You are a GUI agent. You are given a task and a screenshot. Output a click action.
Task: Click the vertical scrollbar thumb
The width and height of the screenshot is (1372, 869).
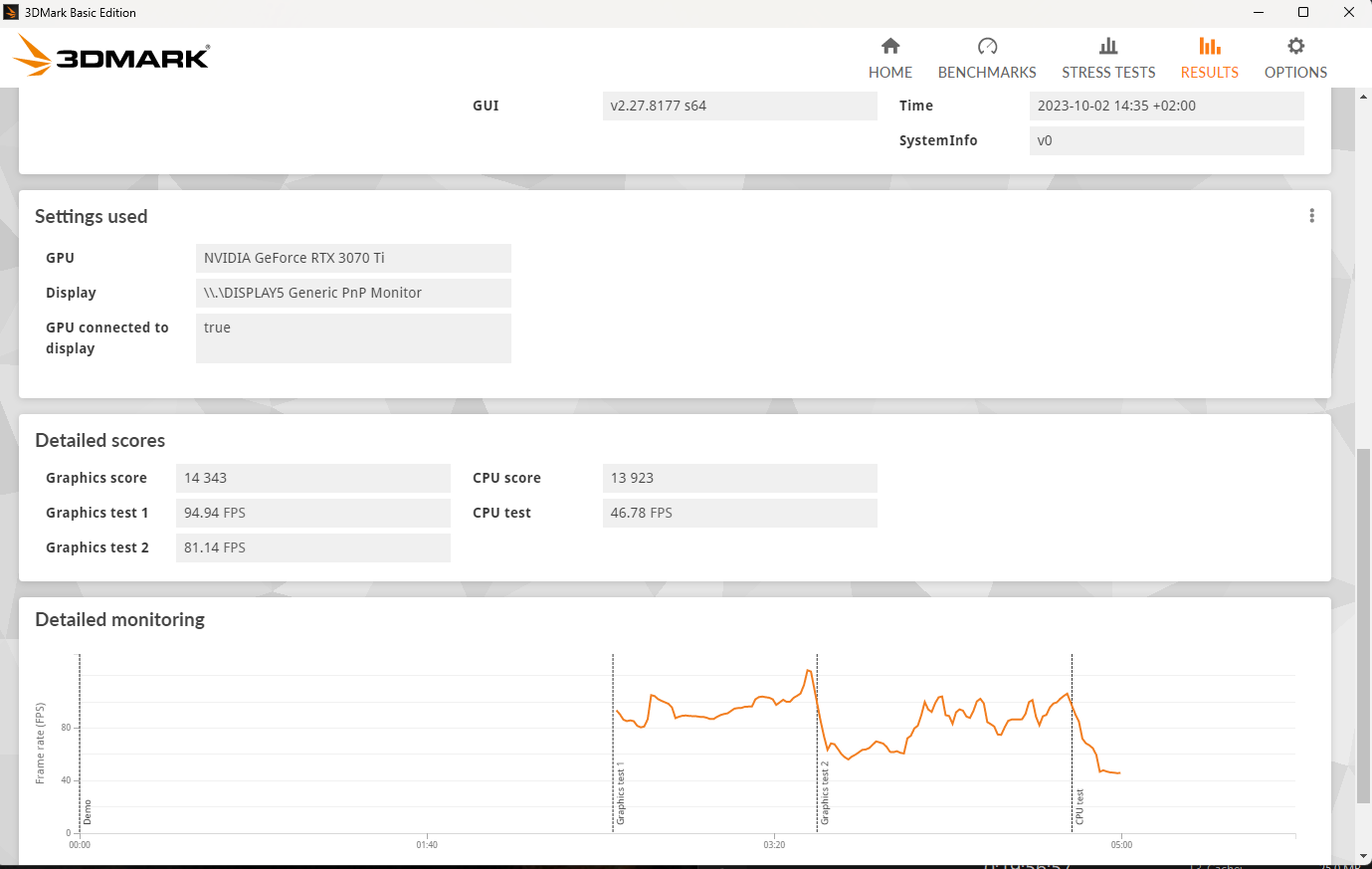click(x=1363, y=626)
